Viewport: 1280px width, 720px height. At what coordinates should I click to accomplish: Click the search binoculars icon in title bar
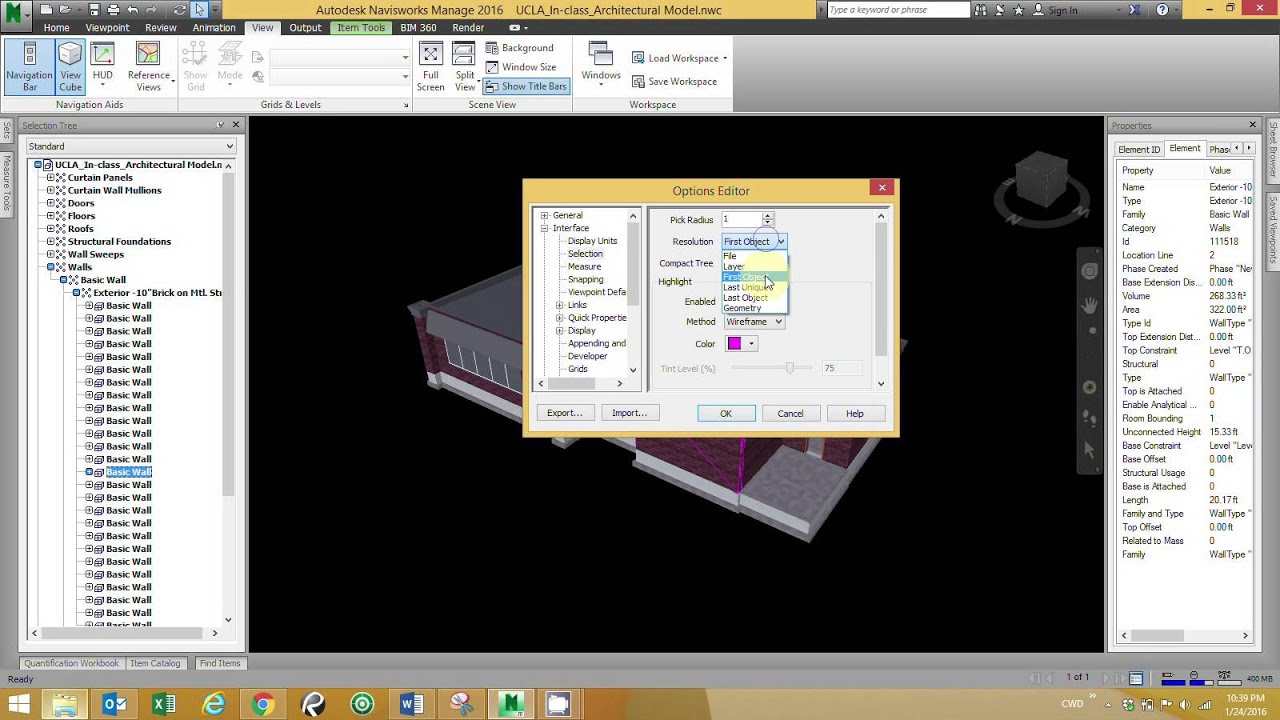[982, 10]
